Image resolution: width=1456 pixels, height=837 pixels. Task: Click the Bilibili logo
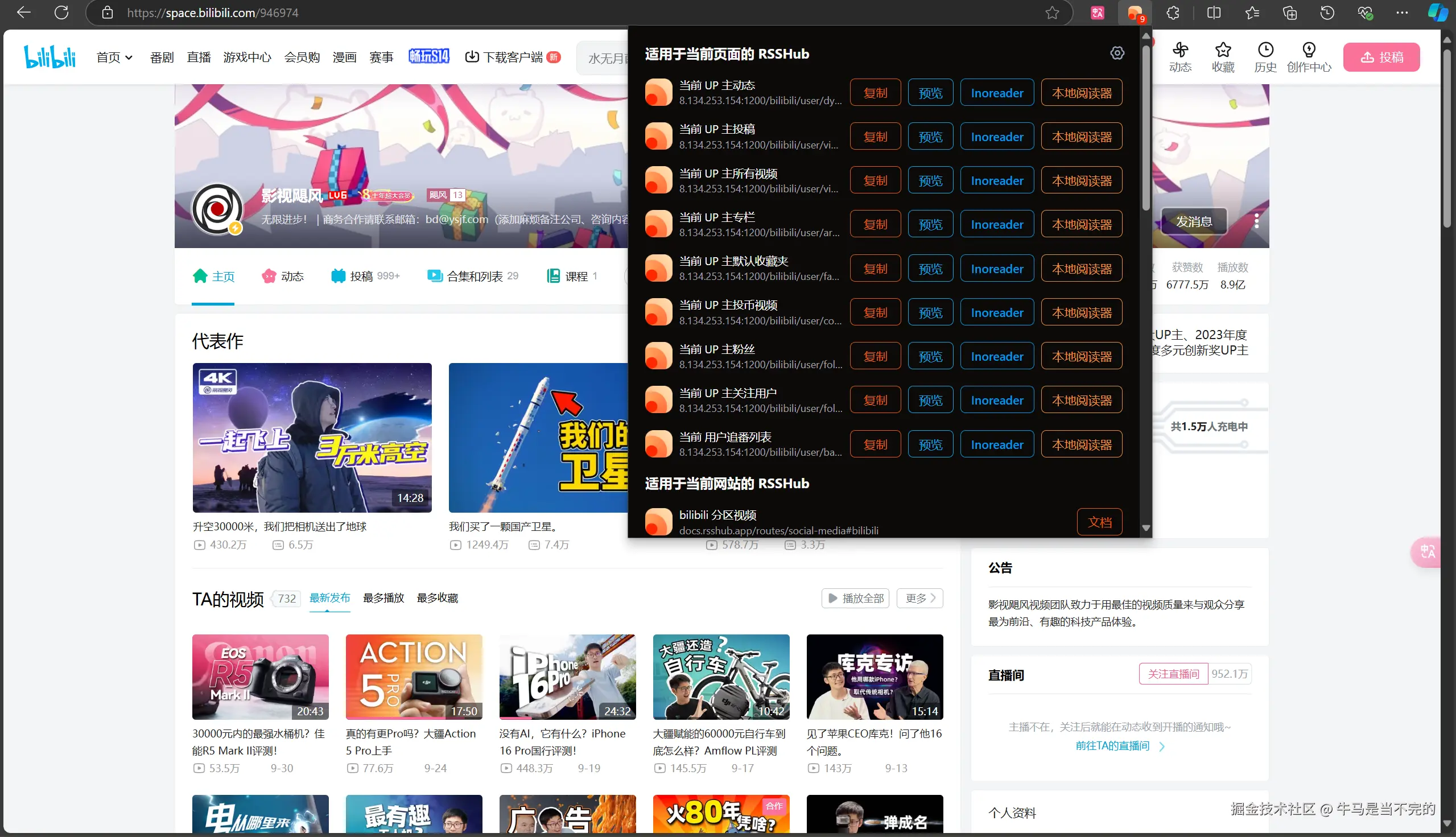point(50,56)
